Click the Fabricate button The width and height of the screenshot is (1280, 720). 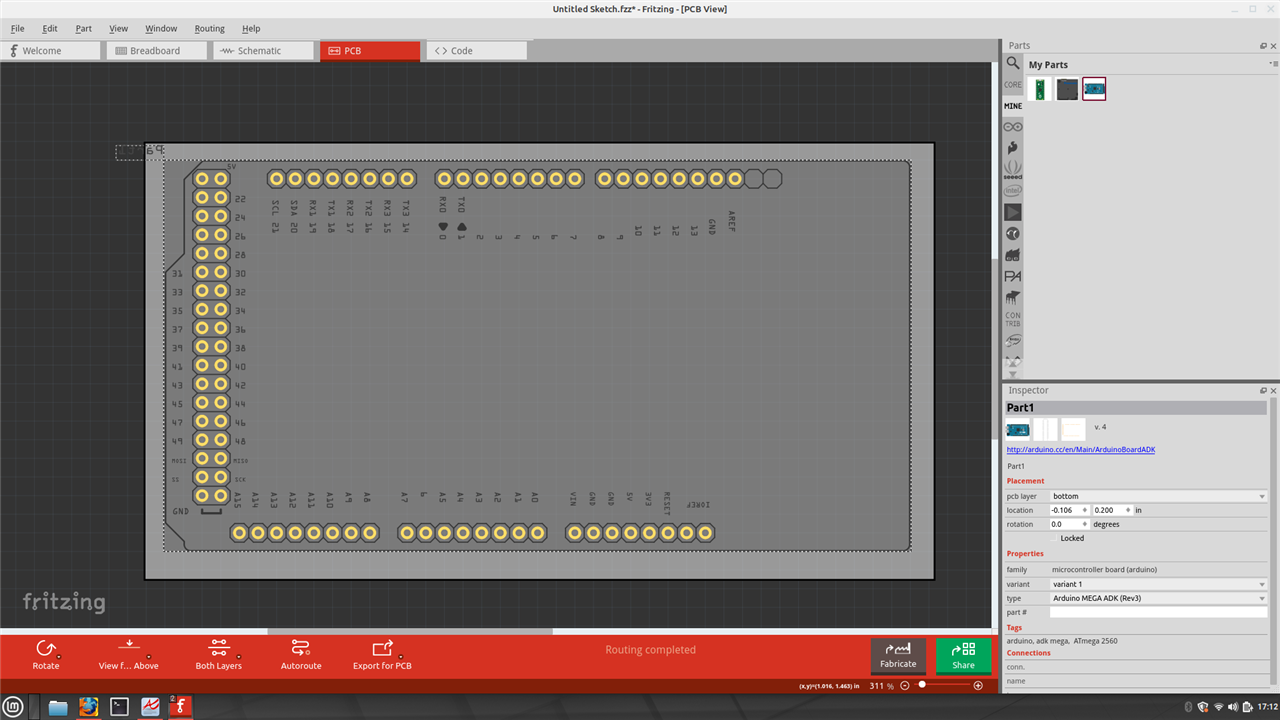coord(898,655)
